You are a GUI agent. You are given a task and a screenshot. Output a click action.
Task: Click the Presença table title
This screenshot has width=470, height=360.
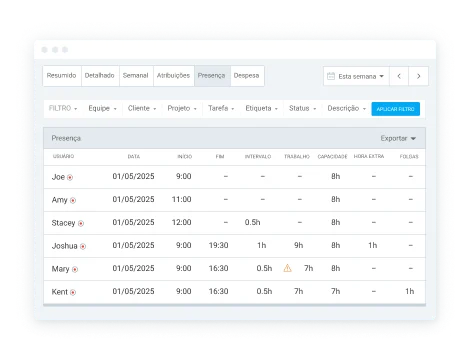66,138
